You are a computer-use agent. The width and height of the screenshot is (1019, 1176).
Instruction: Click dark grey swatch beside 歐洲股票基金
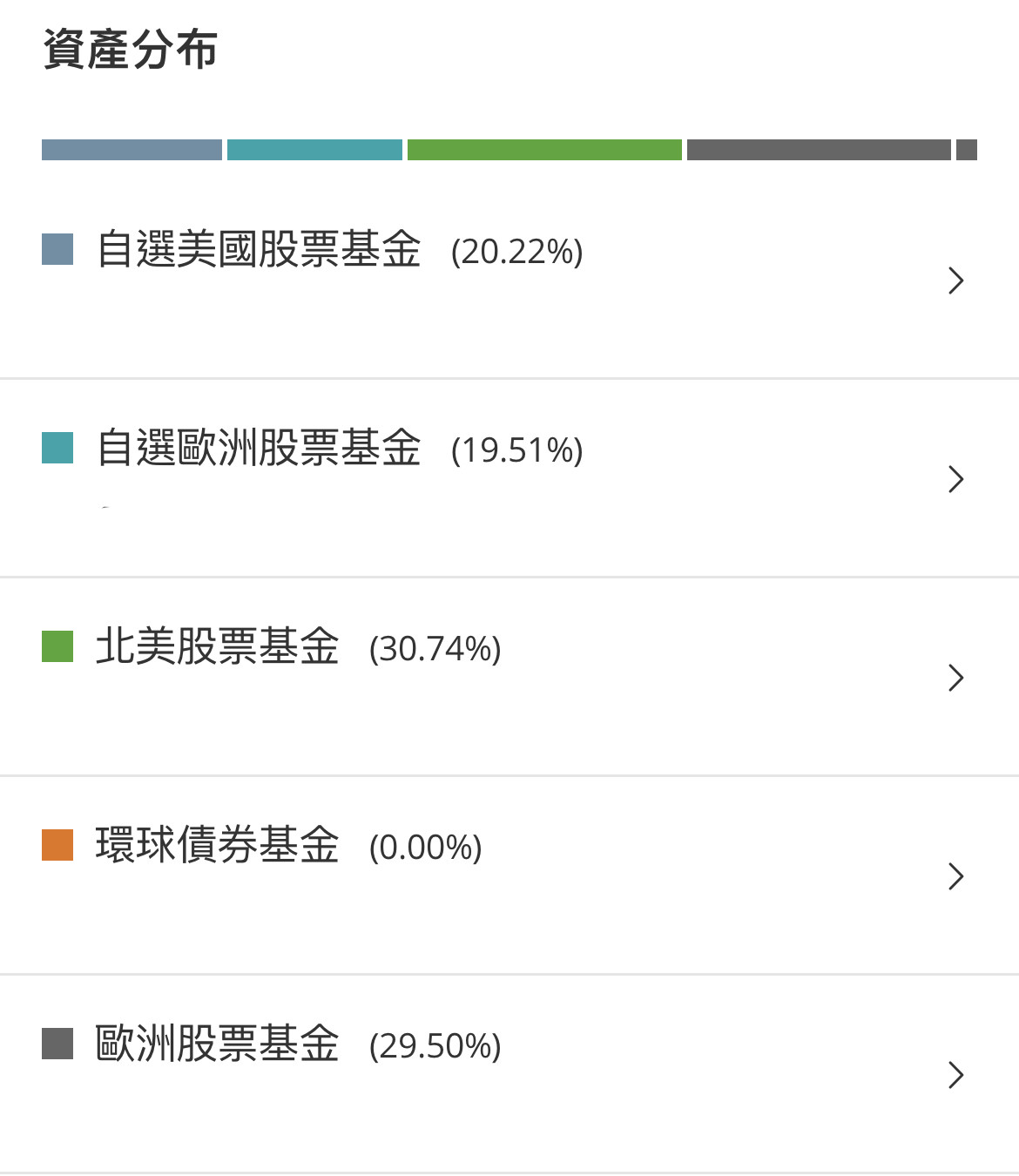click(57, 1044)
